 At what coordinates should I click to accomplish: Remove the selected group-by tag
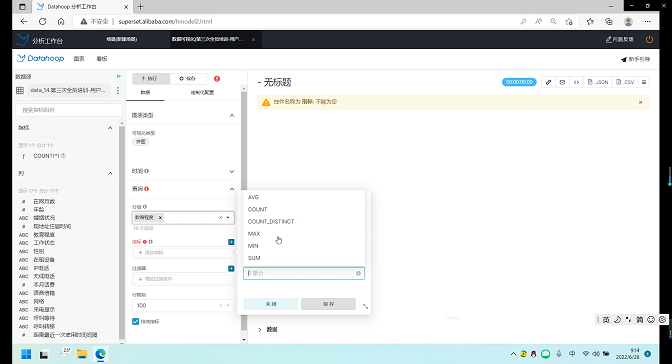click(x=160, y=217)
